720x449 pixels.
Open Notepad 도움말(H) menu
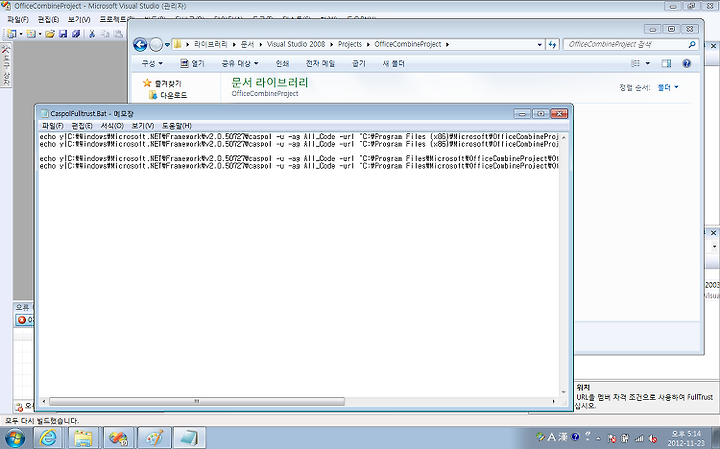176,126
